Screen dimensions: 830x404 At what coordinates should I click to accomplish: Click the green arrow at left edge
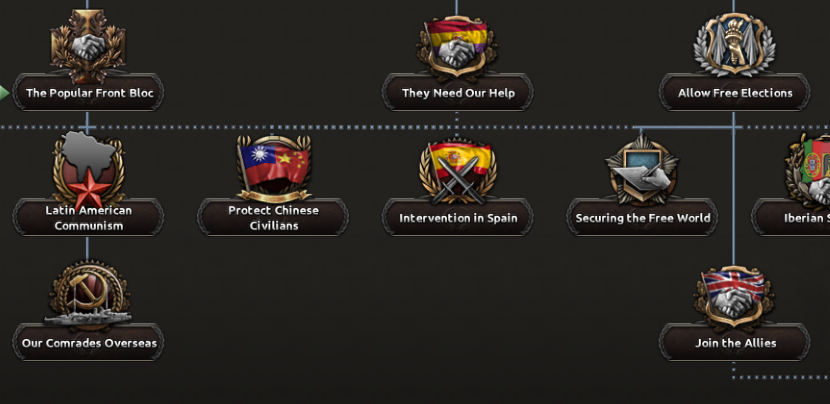[x=4, y=93]
